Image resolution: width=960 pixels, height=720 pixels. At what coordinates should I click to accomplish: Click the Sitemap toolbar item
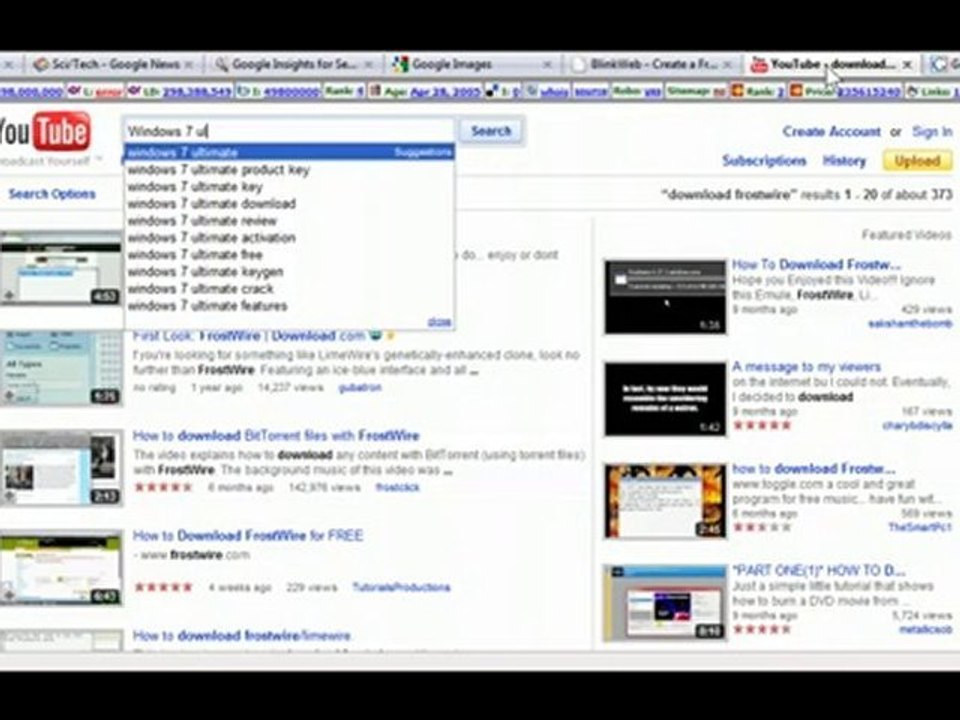click(x=696, y=91)
